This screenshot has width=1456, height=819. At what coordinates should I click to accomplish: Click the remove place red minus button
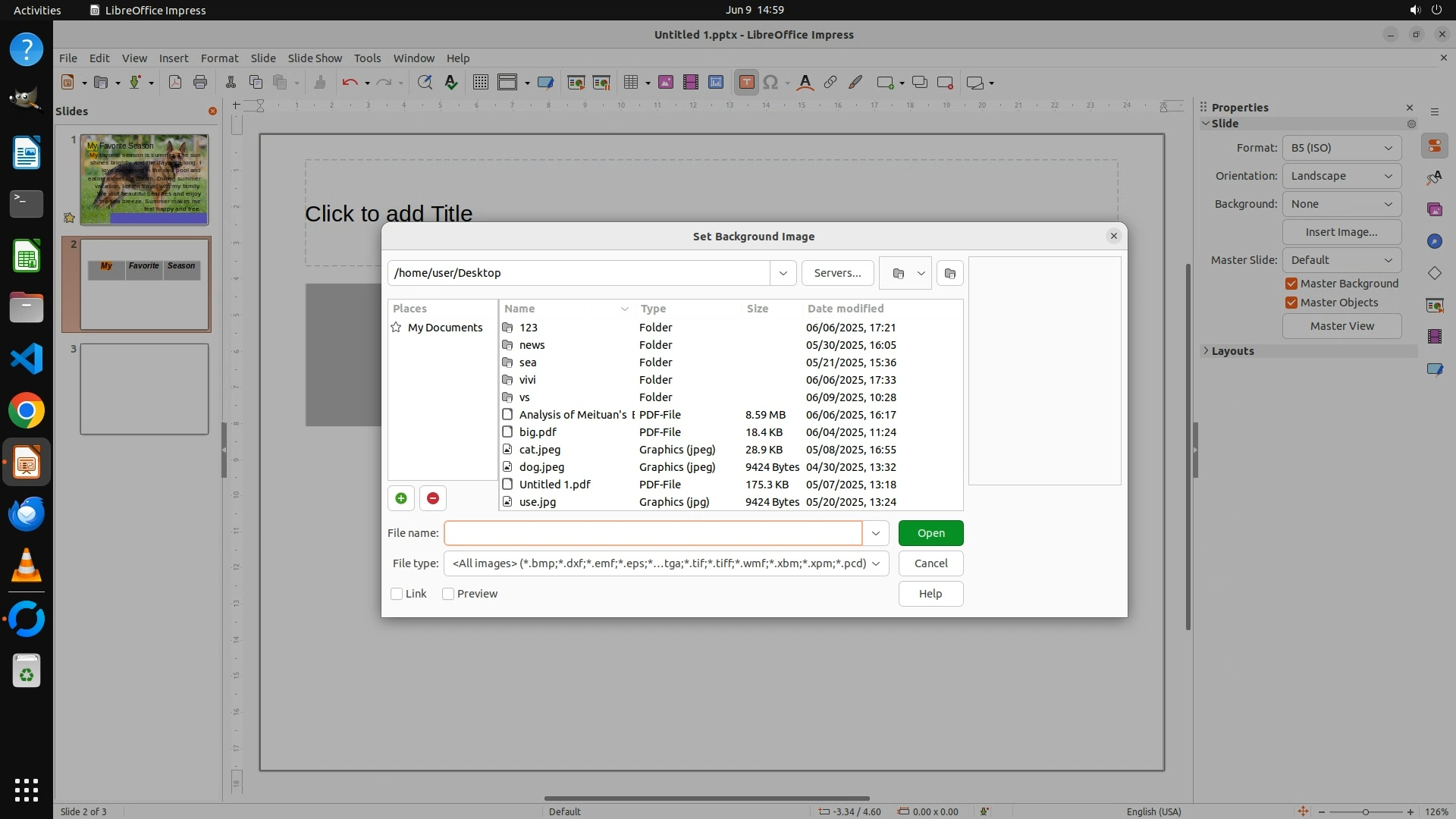(x=432, y=498)
